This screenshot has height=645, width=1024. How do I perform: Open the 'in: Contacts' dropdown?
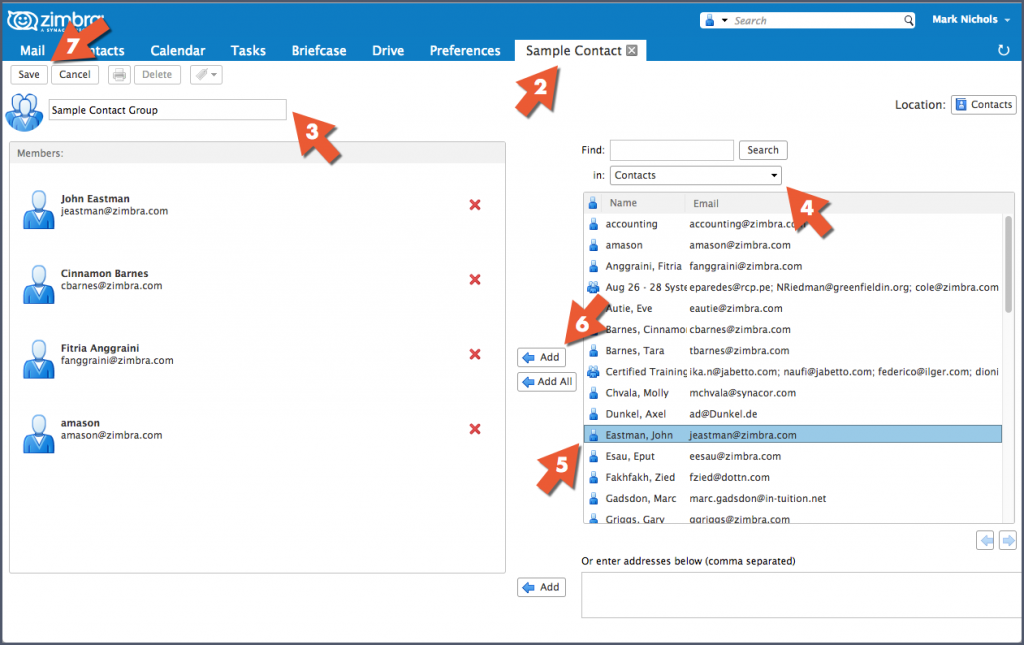[x=695, y=175]
